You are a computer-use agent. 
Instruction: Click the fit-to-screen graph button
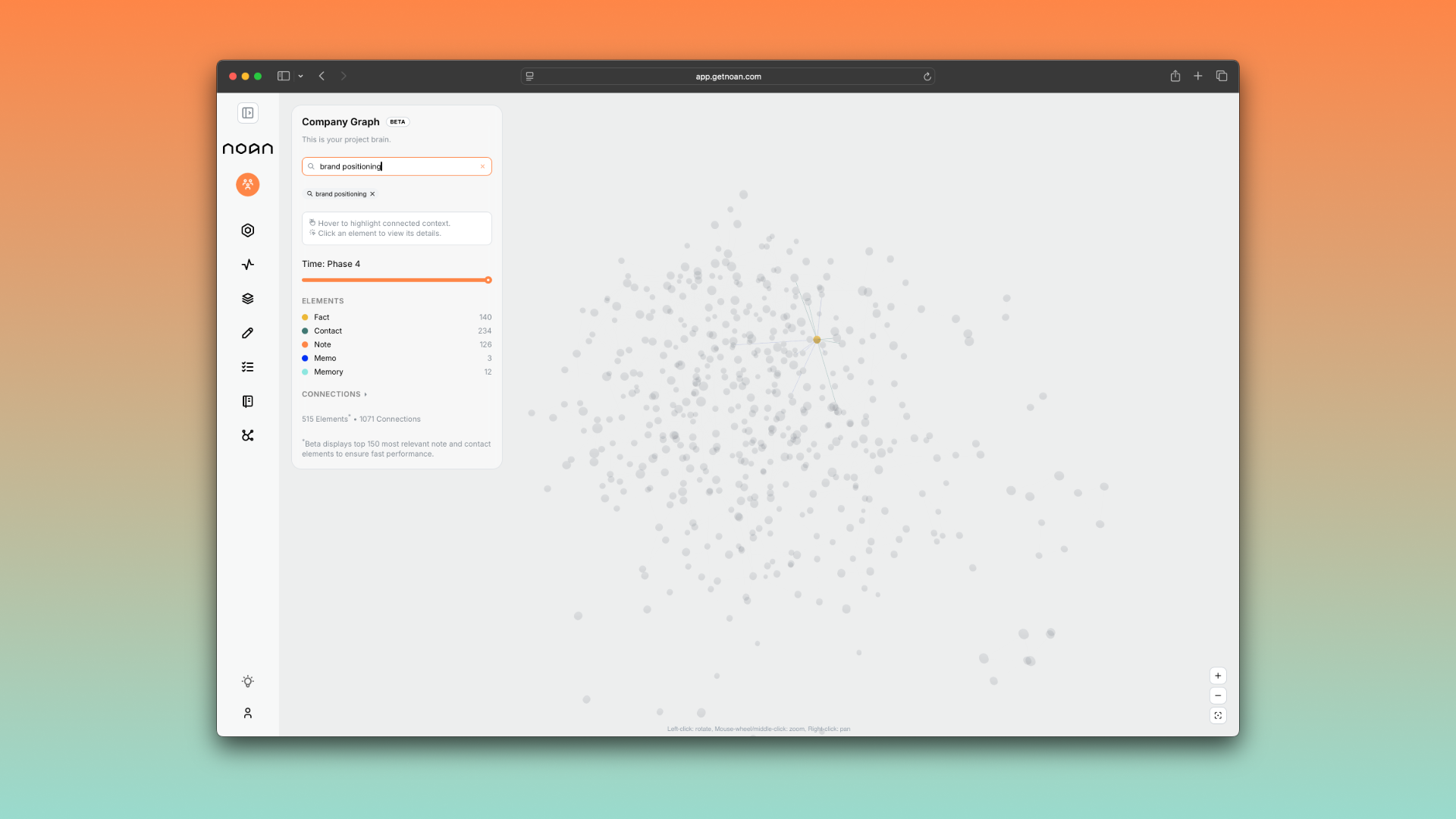1218,716
